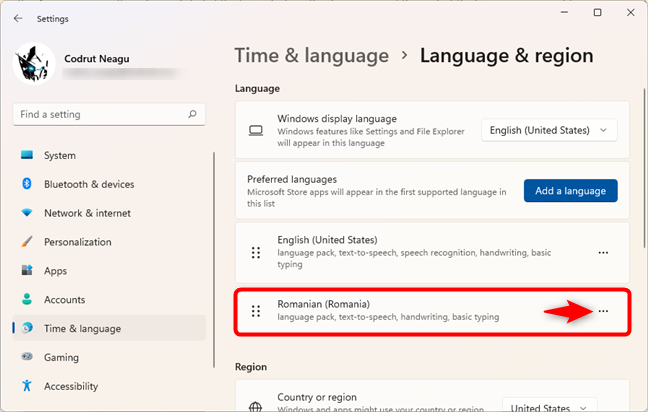Grab the drag handle for Romanian (Romania)

pyautogui.click(x=256, y=311)
